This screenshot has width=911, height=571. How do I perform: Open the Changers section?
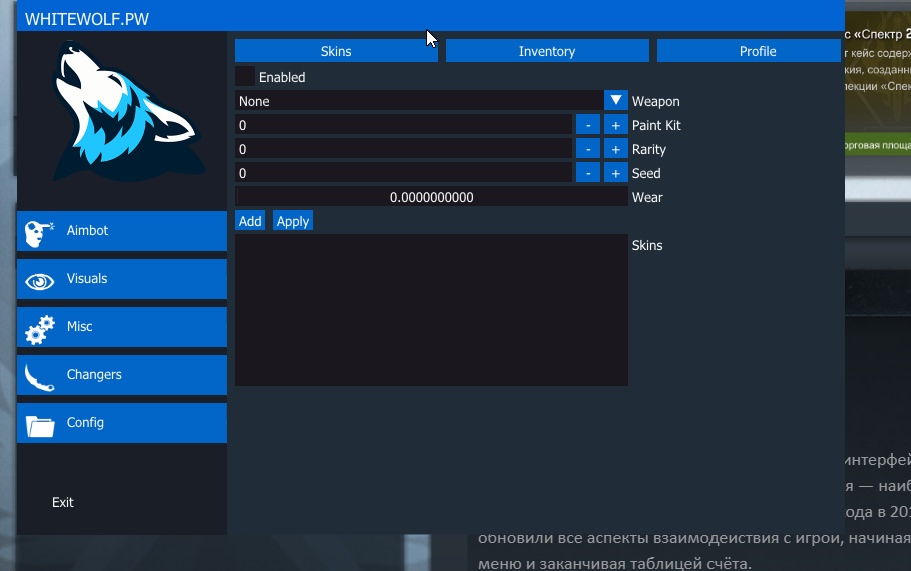point(121,375)
